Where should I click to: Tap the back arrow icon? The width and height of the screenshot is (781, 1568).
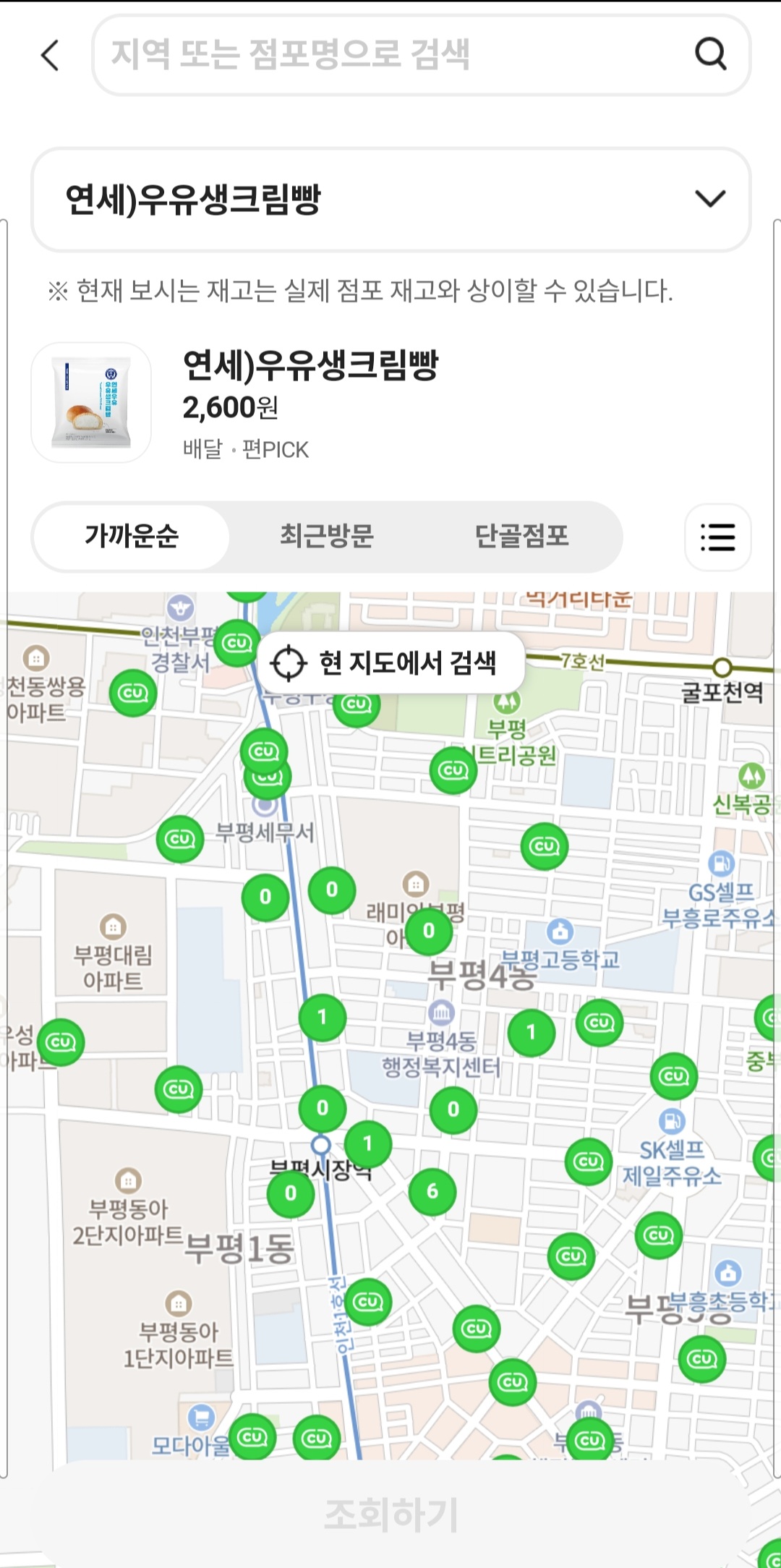(x=50, y=55)
